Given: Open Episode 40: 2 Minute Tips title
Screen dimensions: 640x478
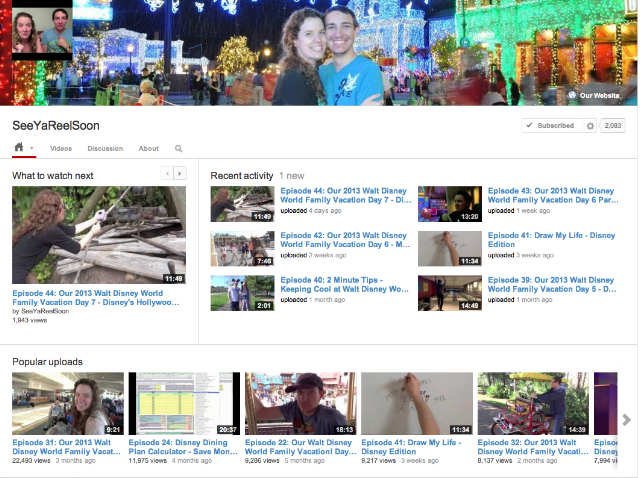Looking at the screenshot, I should [344, 285].
